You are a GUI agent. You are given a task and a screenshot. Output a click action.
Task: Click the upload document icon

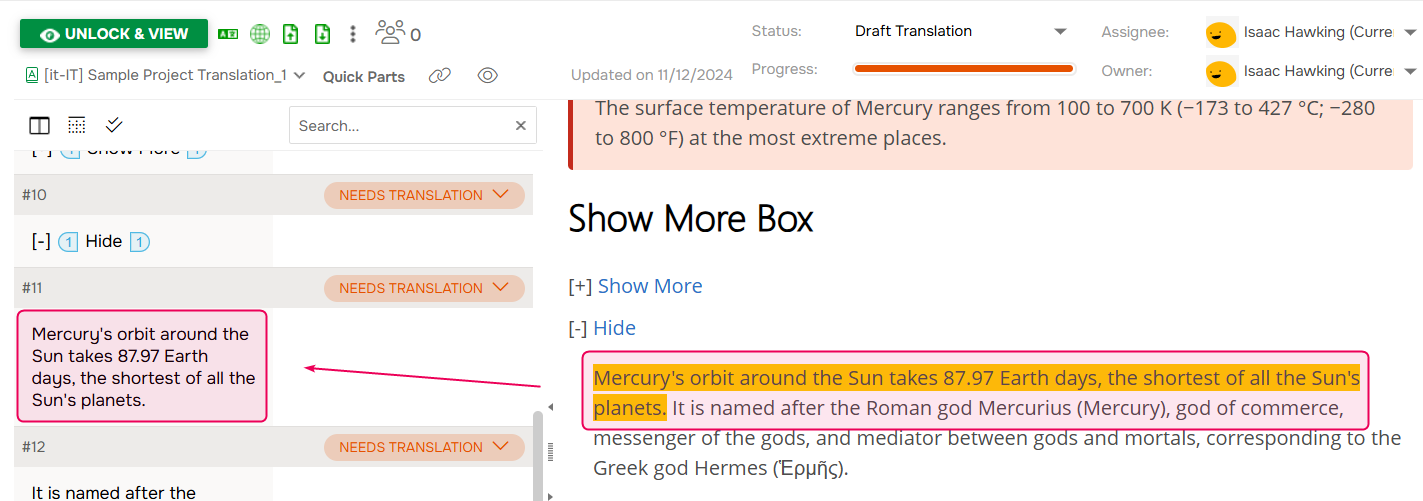290,34
